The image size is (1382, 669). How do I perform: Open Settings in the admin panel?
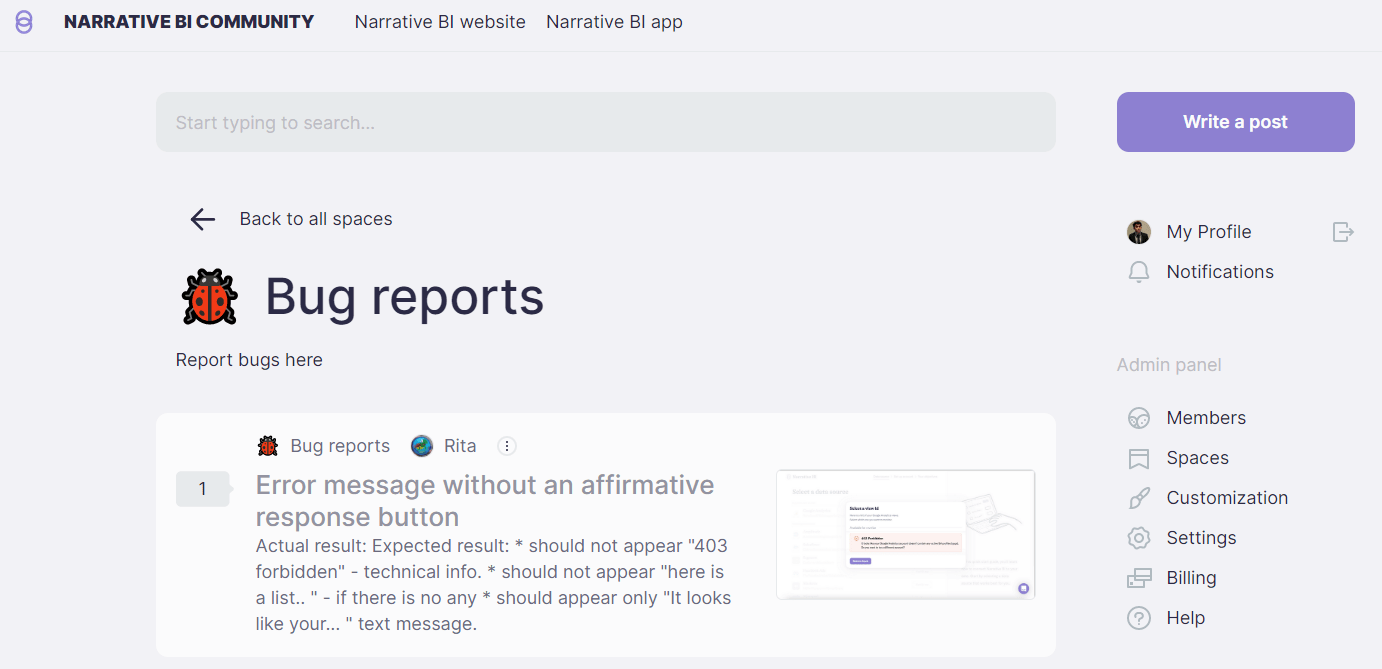[1201, 538]
